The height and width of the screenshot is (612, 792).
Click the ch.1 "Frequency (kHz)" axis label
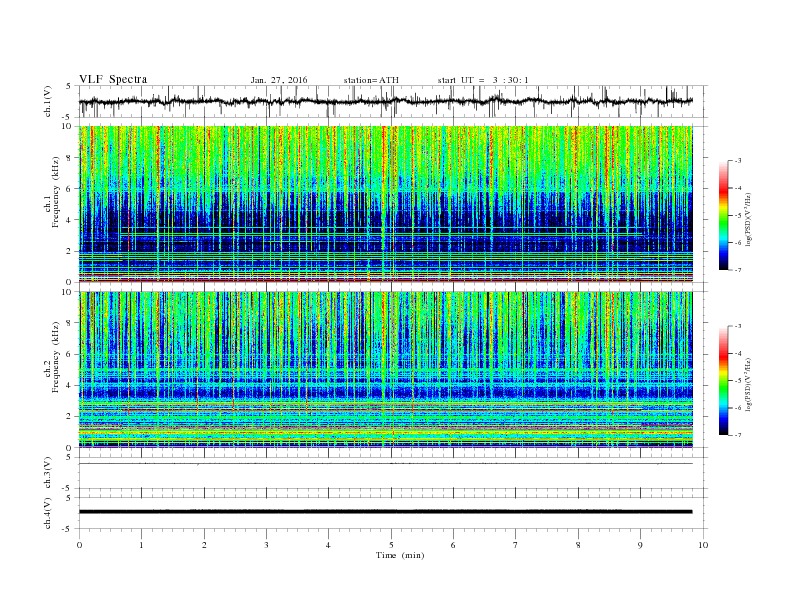[56, 192]
